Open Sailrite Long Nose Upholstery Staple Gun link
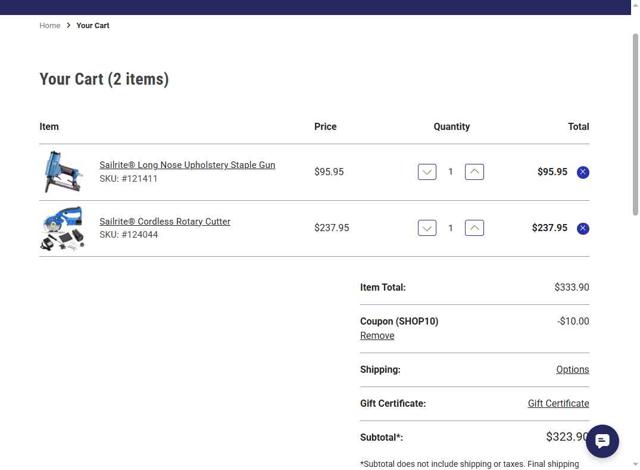This screenshot has height=470, width=640. (x=187, y=165)
